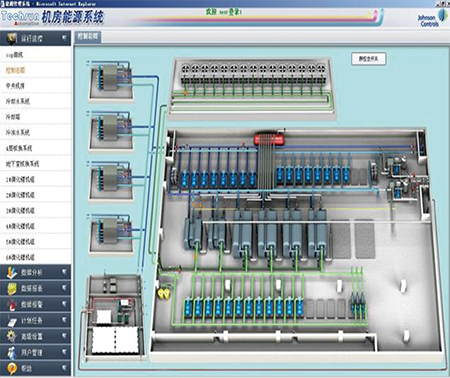
Task: Select the red tank in the diagram
Action: tap(269, 139)
